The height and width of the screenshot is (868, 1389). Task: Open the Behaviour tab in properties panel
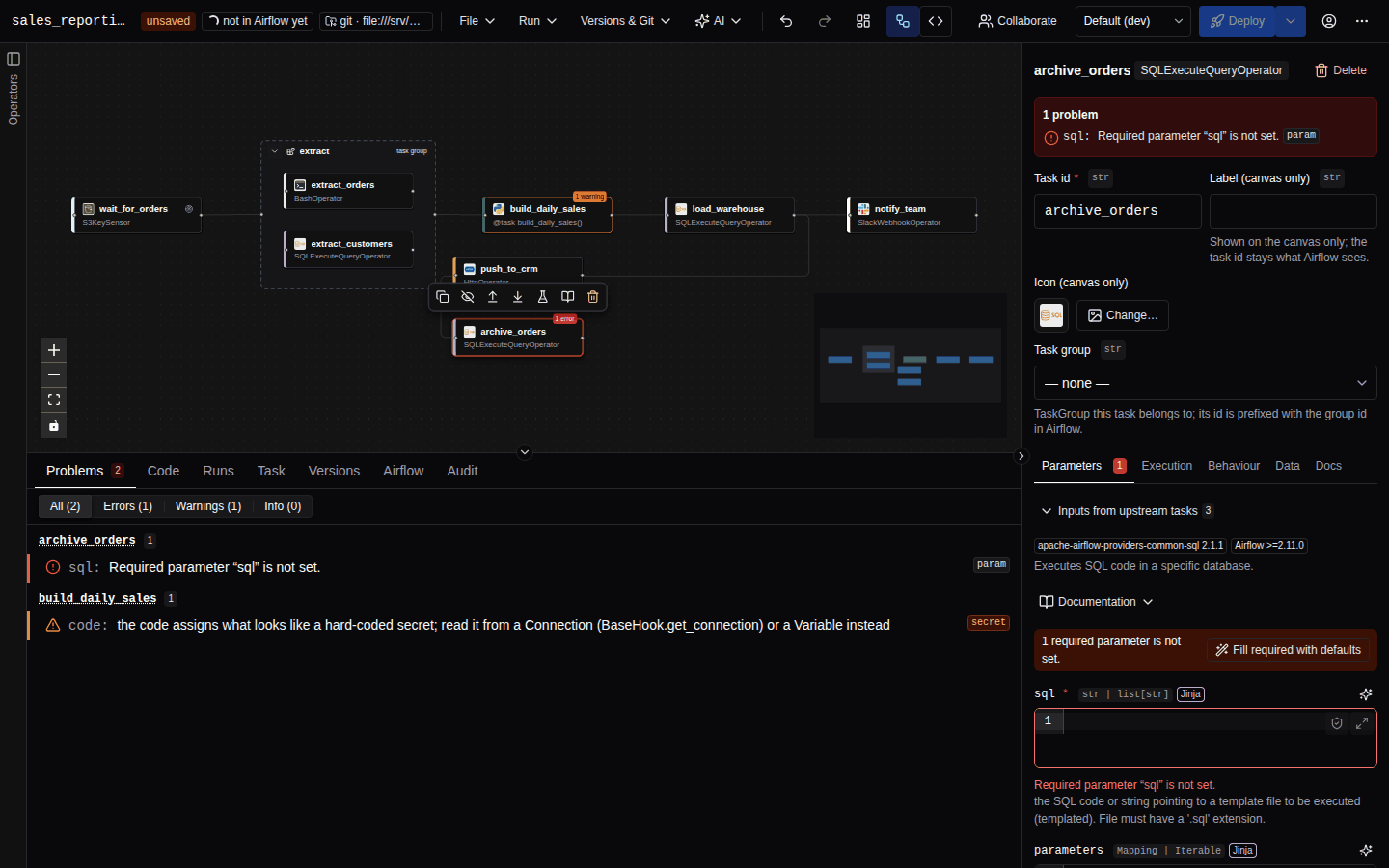coord(1234,466)
